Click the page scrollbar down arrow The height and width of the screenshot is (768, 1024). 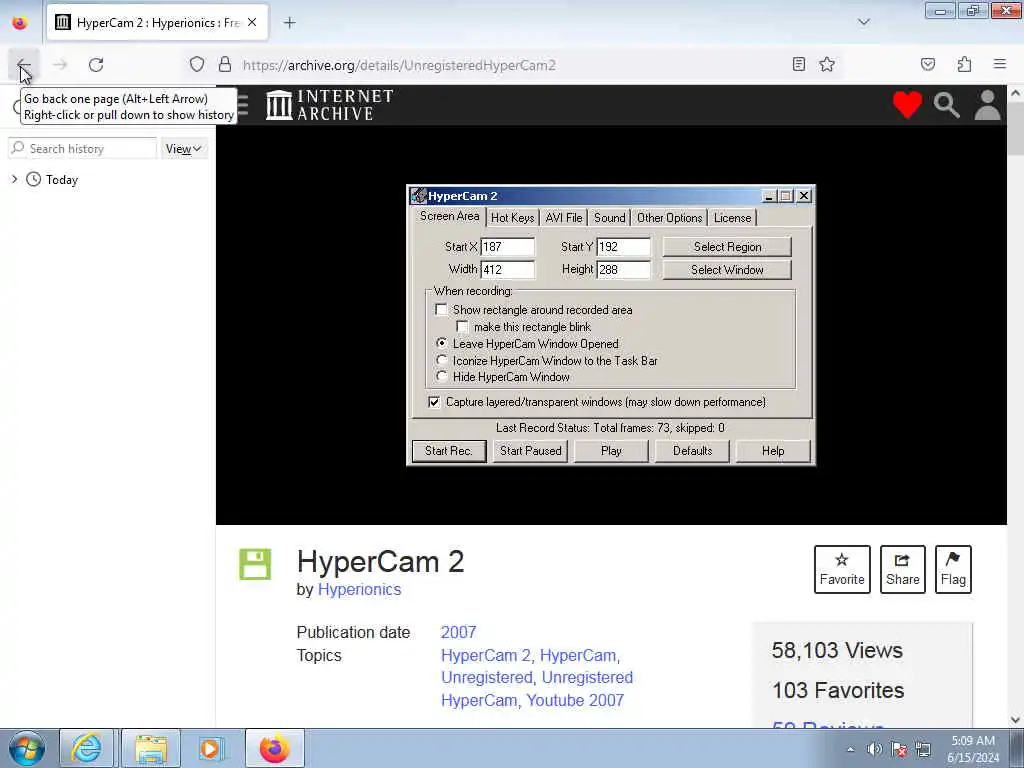coord(1016,720)
